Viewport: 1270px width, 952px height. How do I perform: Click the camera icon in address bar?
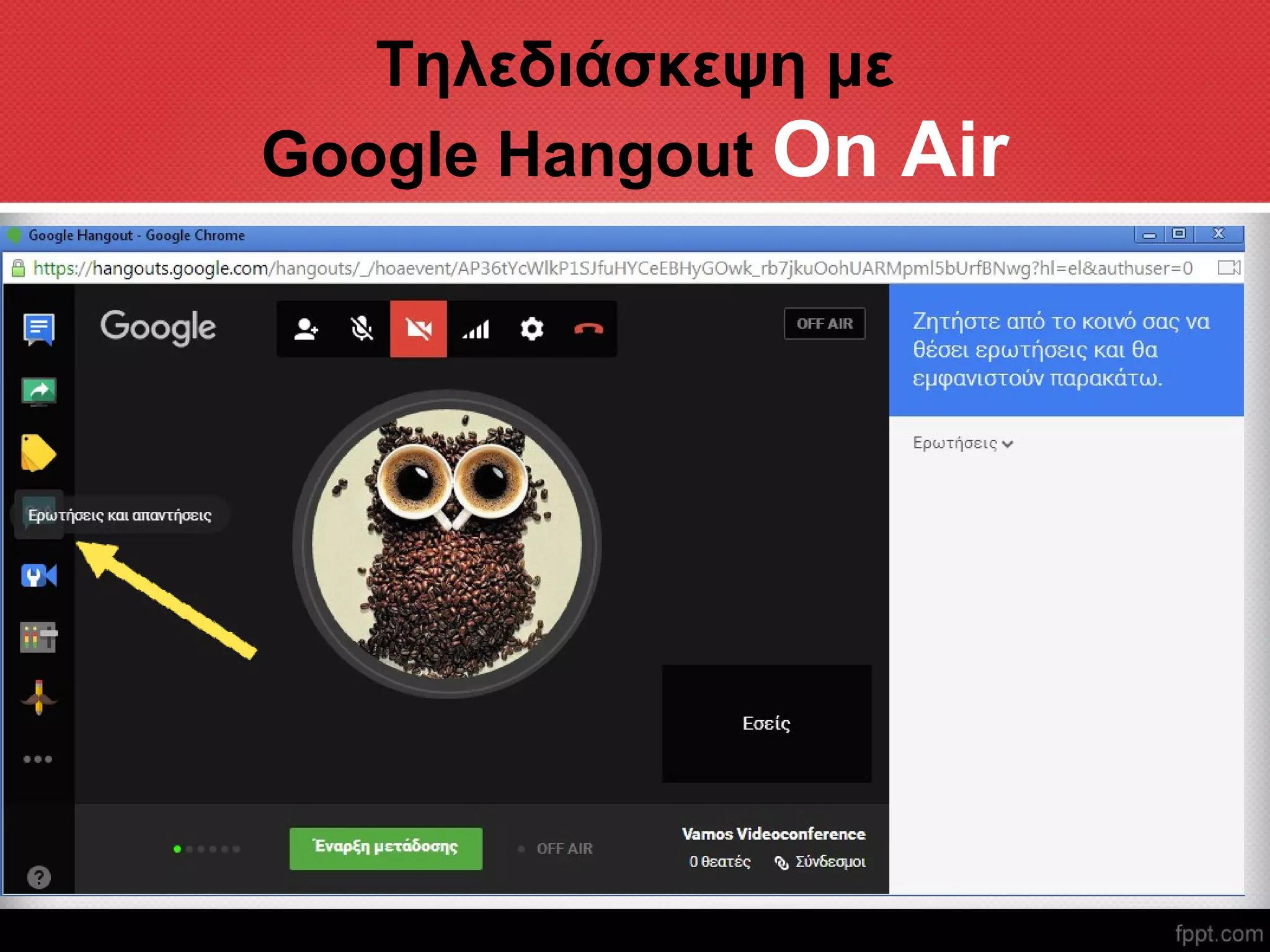click(x=1229, y=268)
